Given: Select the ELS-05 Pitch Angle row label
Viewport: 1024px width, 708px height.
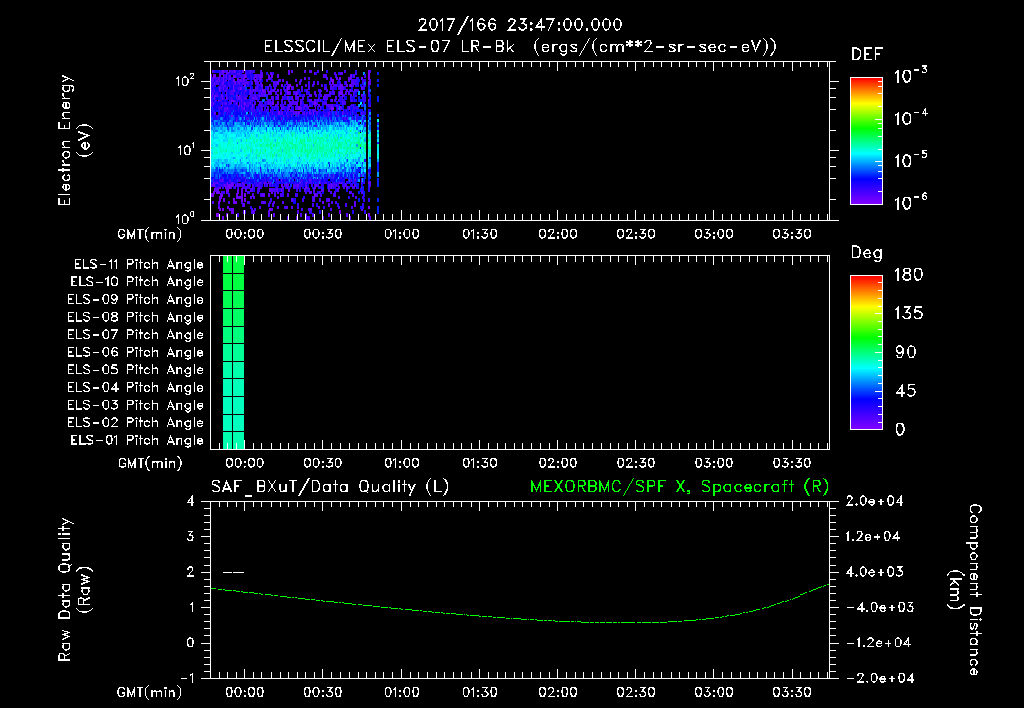Looking at the screenshot, I should pyautogui.click(x=135, y=370).
